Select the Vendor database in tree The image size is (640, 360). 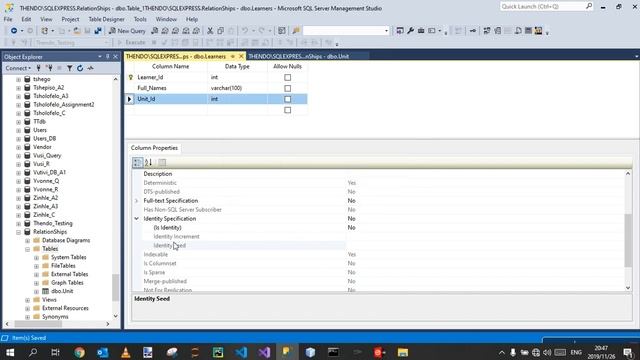point(42,147)
